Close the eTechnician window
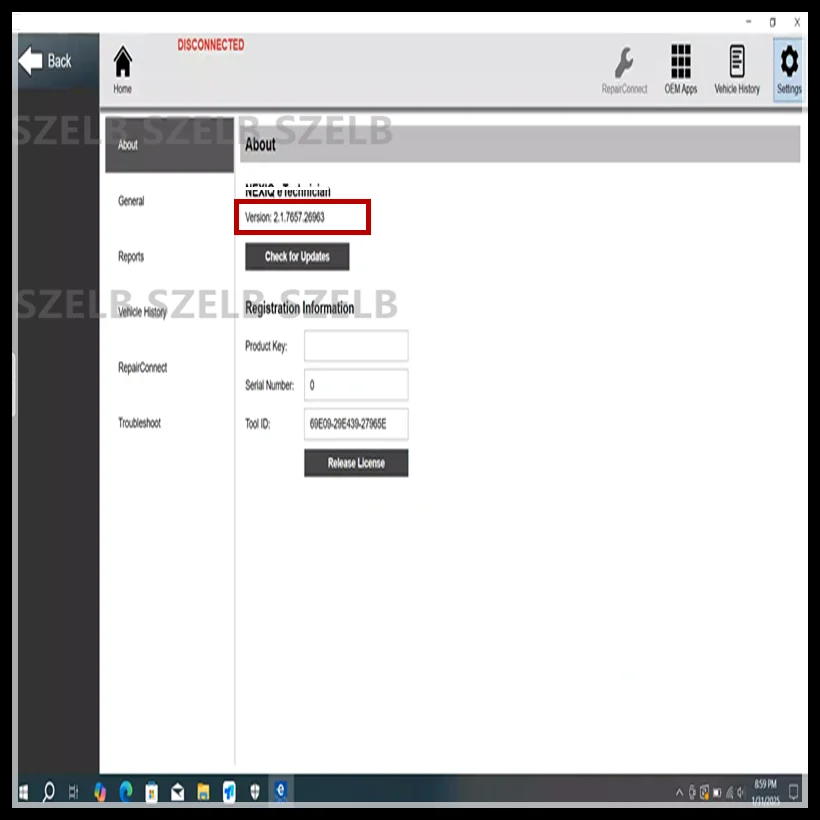Screen dimensions: 820x820 coord(797,22)
